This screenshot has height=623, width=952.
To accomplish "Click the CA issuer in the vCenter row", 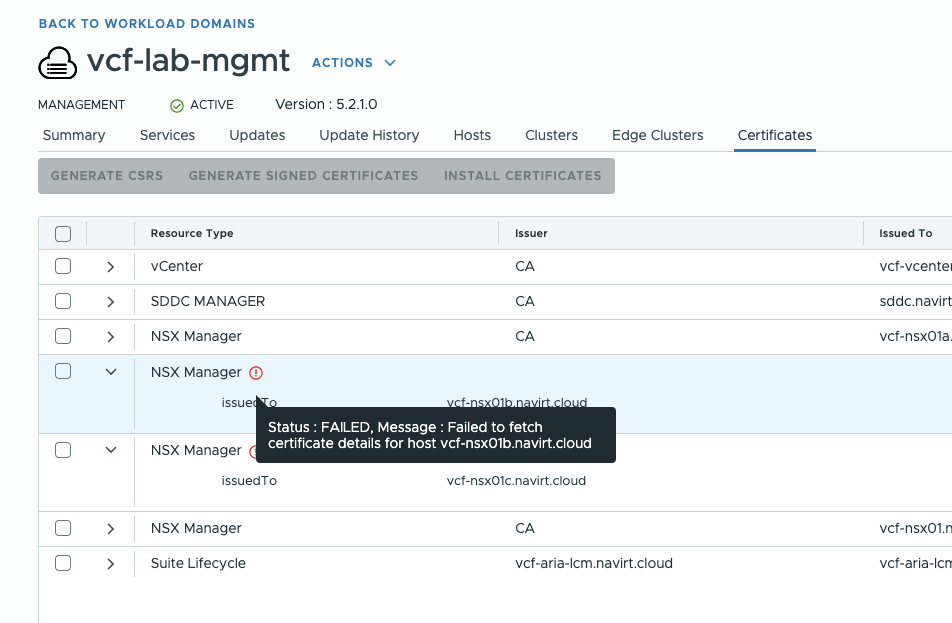I will [x=525, y=267].
